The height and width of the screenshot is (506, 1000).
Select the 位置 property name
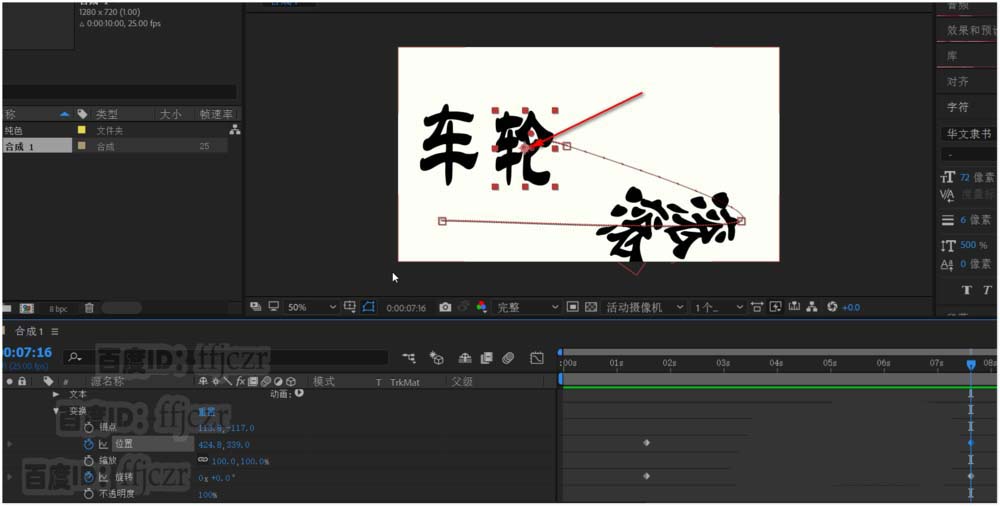(124, 444)
